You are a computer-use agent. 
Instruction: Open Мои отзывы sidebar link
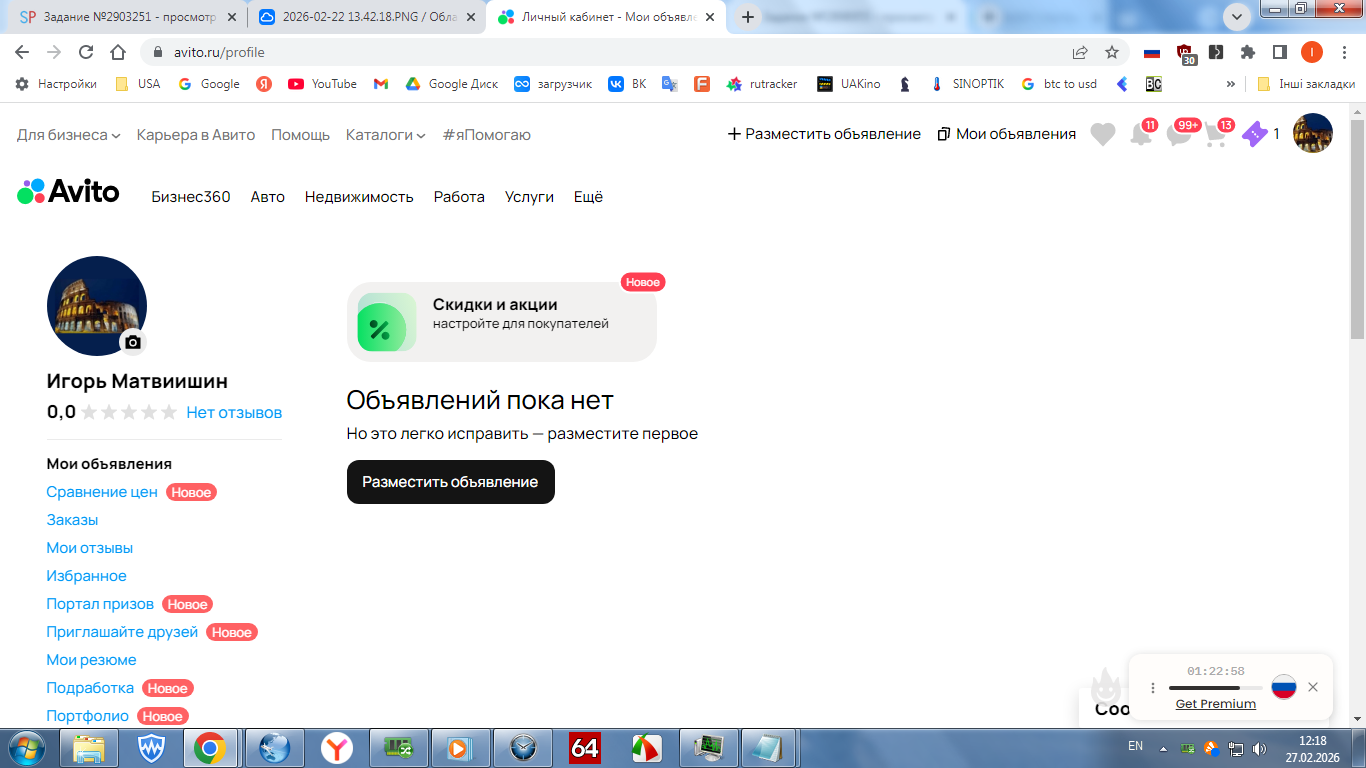pyautogui.click(x=90, y=548)
